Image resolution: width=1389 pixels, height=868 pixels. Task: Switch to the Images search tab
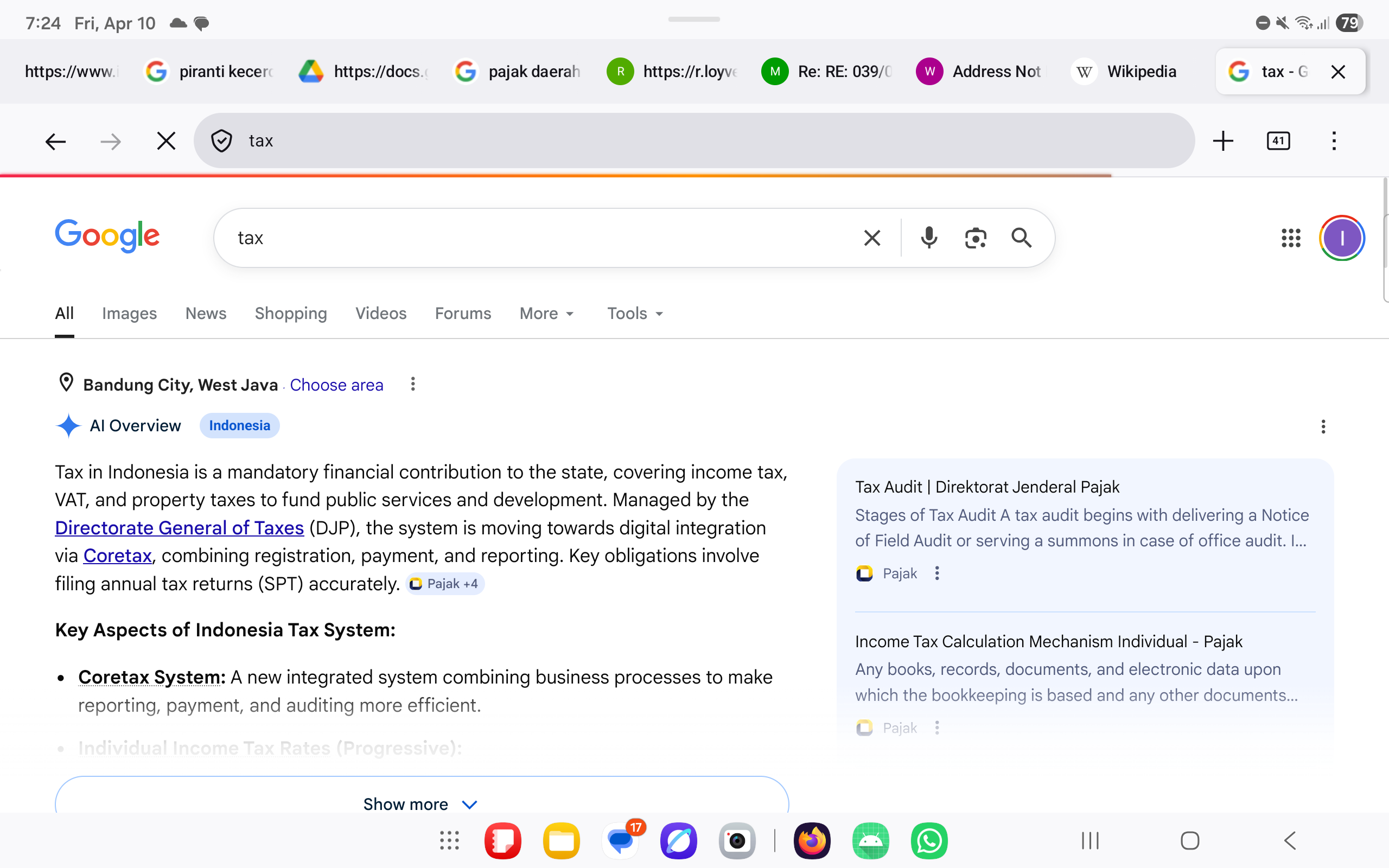pos(129,314)
